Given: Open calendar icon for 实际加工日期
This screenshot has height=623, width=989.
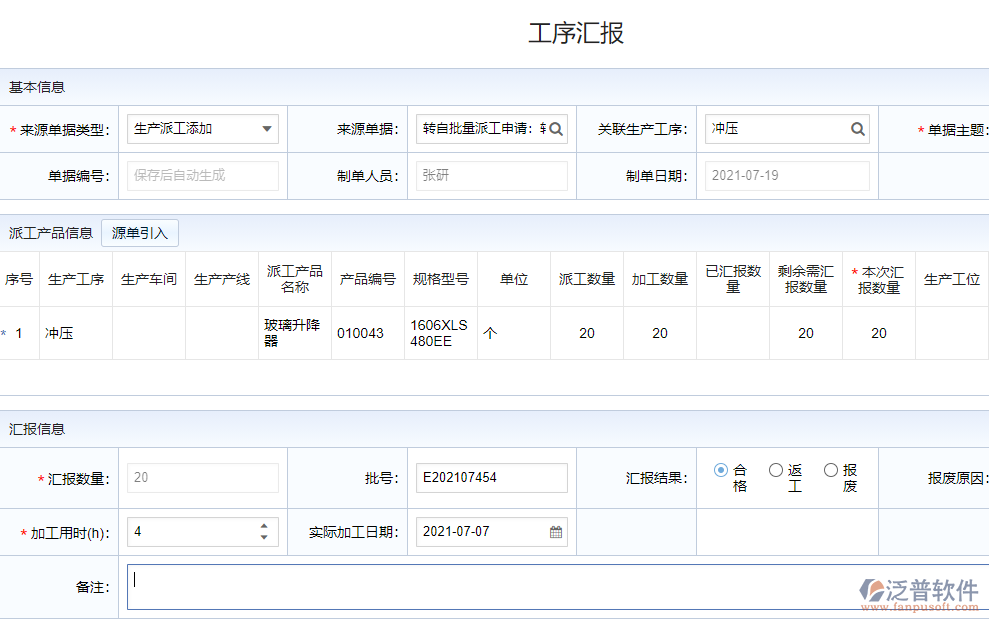Looking at the screenshot, I should point(555,531).
